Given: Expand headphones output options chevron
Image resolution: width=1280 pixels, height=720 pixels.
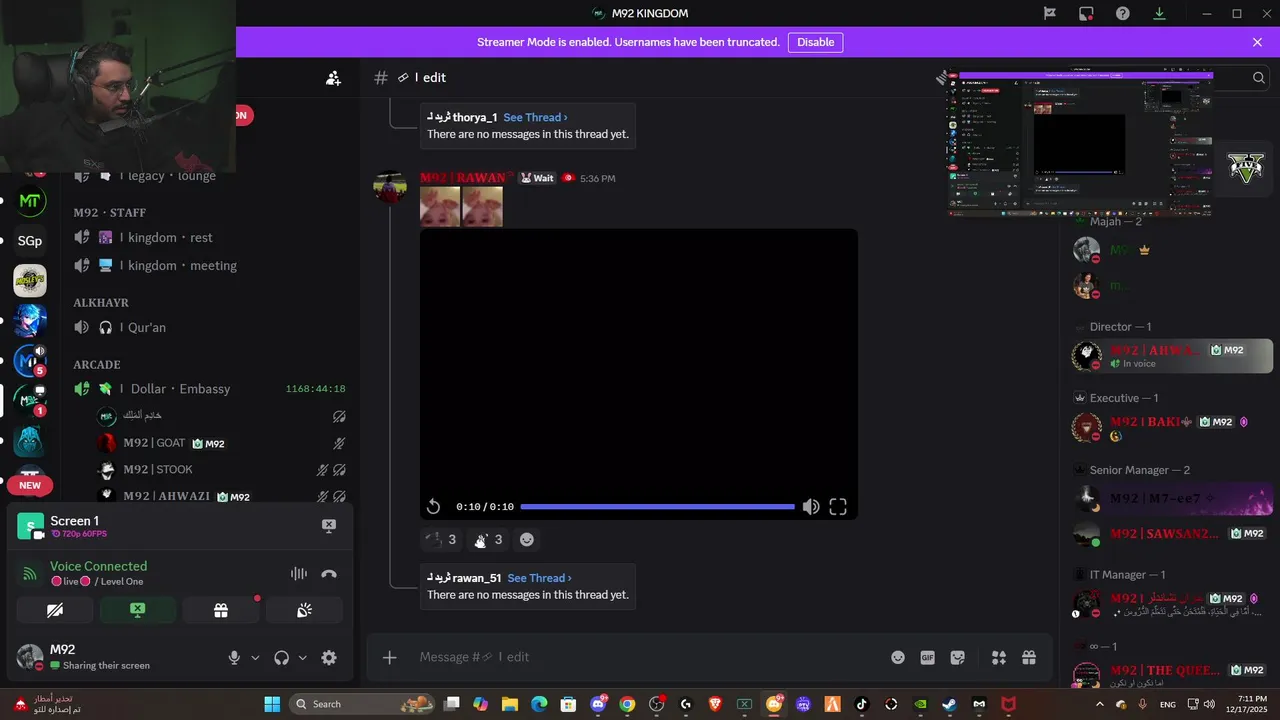Looking at the screenshot, I should pos(302,658).
